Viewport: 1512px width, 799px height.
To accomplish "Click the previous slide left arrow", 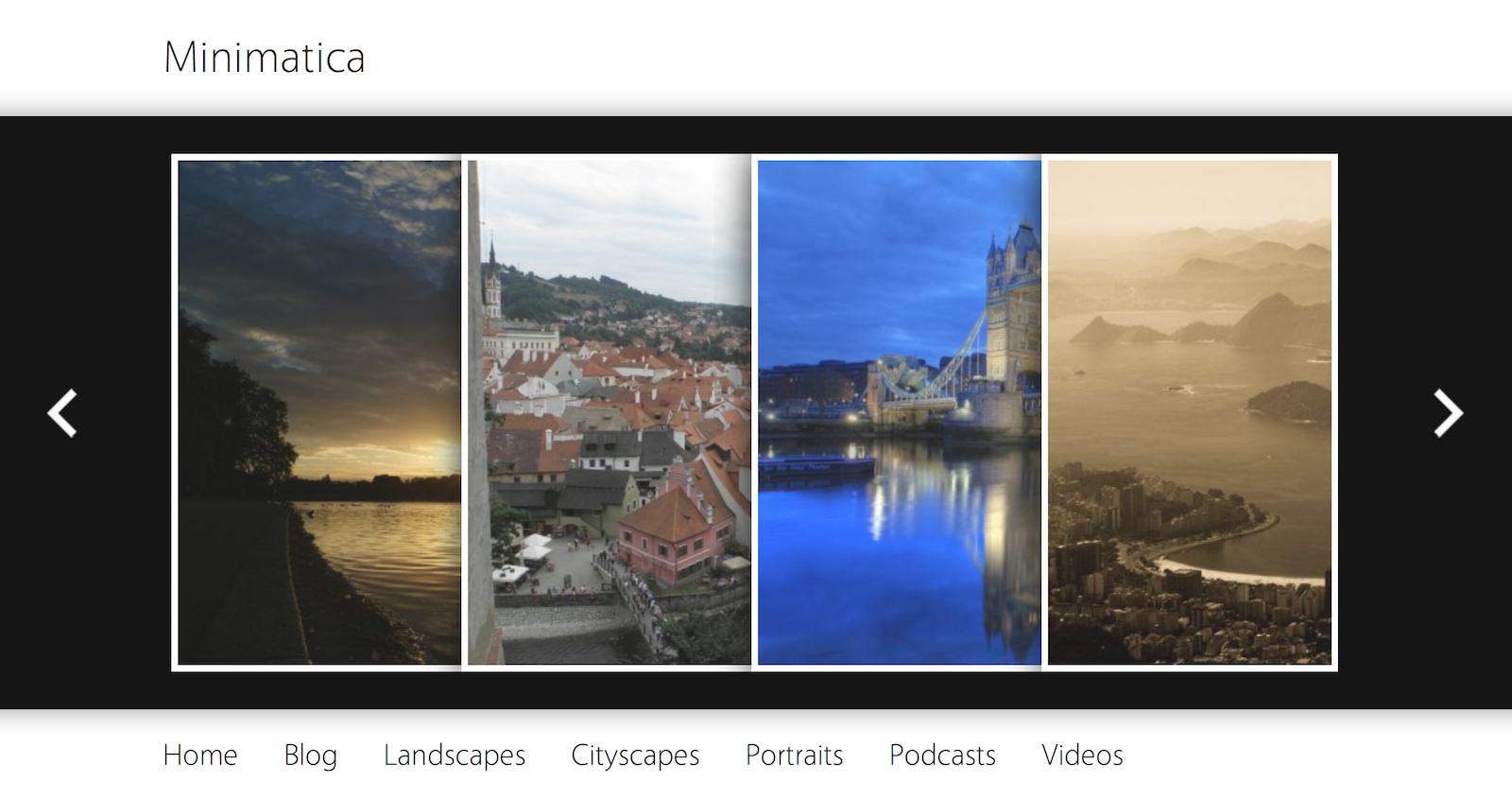I will coord(62,413).
